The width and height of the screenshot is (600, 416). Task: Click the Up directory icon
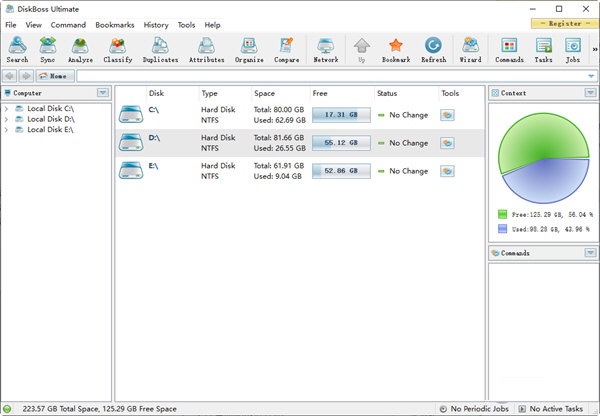pos(362,50)
